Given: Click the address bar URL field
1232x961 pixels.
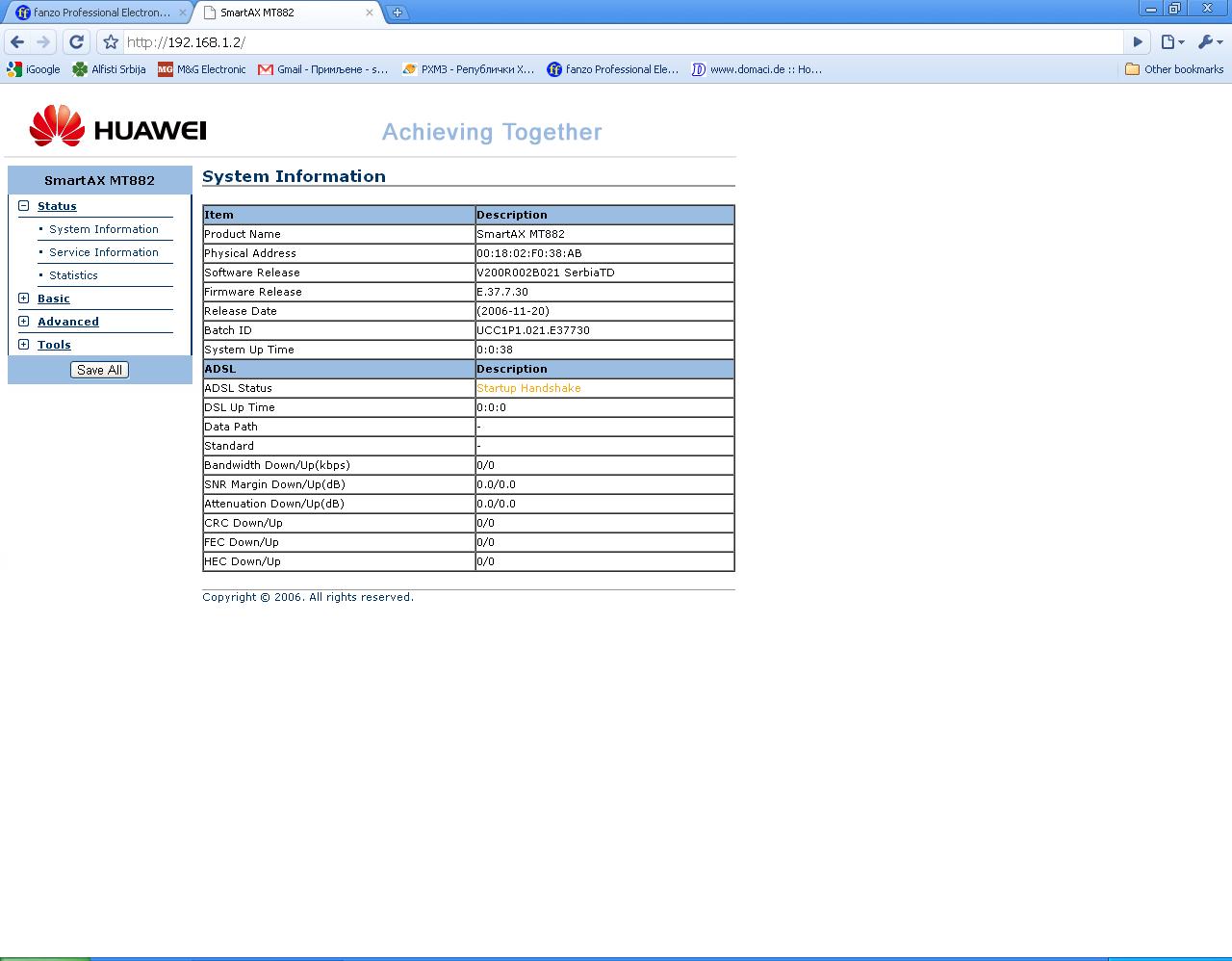Looking at the screenshot, I should tap(616, 42).
